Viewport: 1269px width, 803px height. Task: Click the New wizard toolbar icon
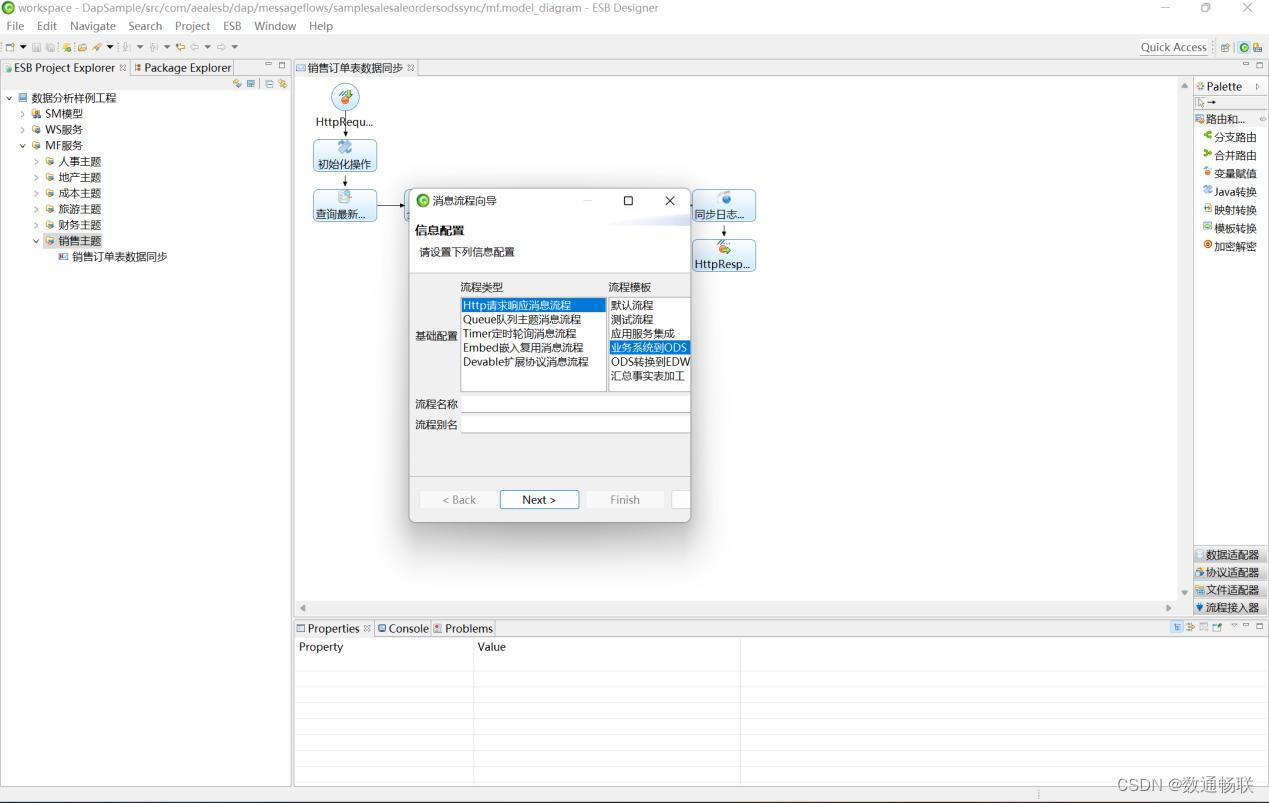click(x=10, y=47)
